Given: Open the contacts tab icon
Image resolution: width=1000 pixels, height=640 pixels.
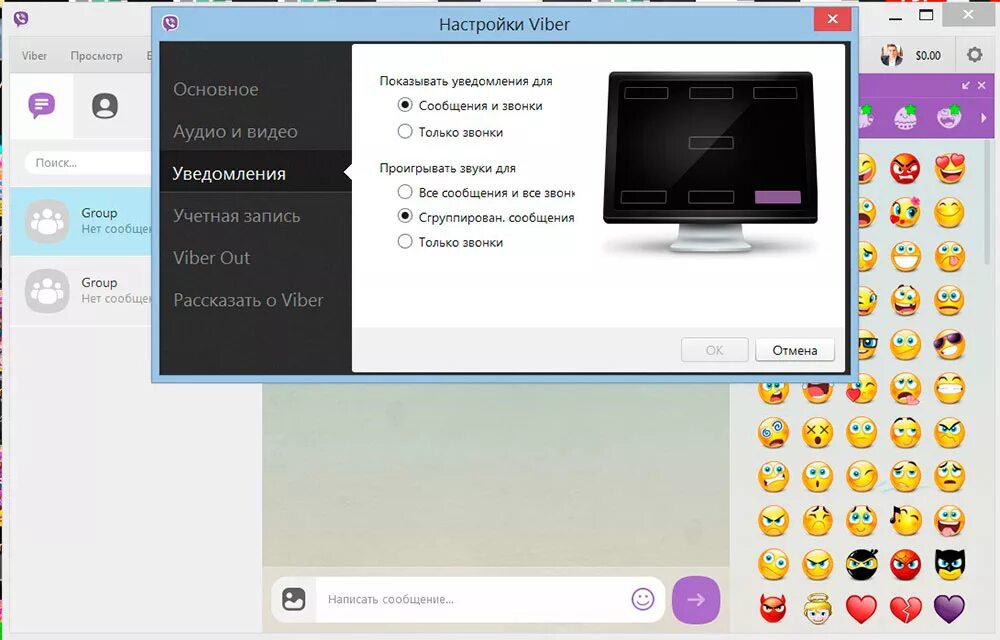Looking at the screenshot, I should [105, 105].
